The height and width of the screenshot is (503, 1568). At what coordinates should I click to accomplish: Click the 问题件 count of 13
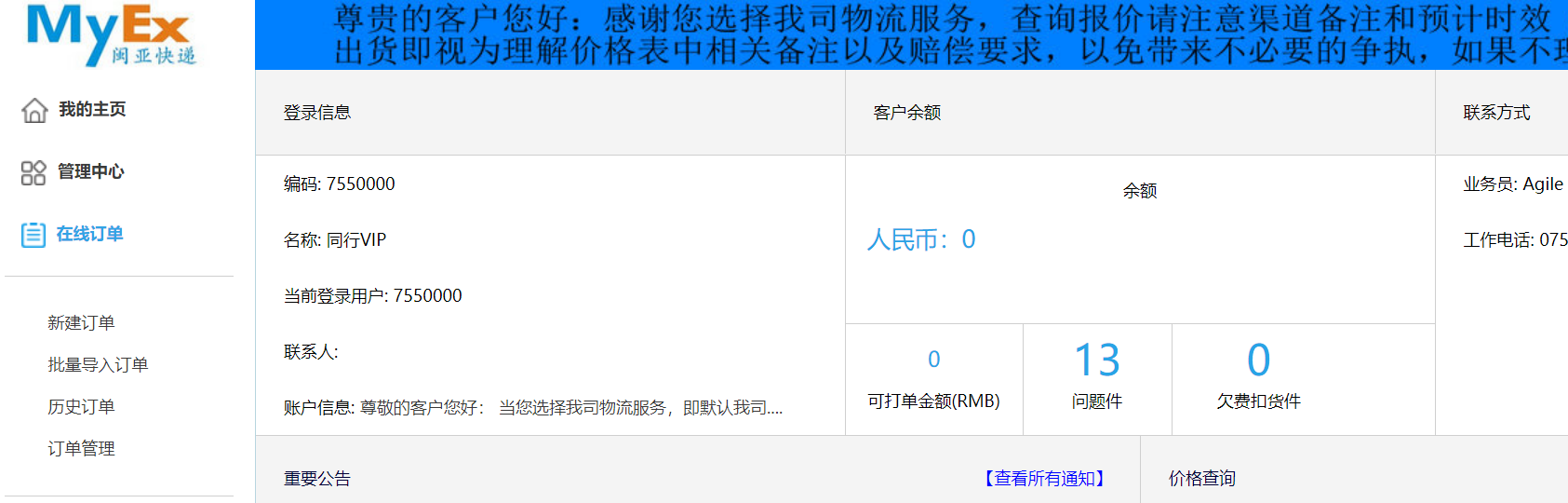click(1096, 360)
